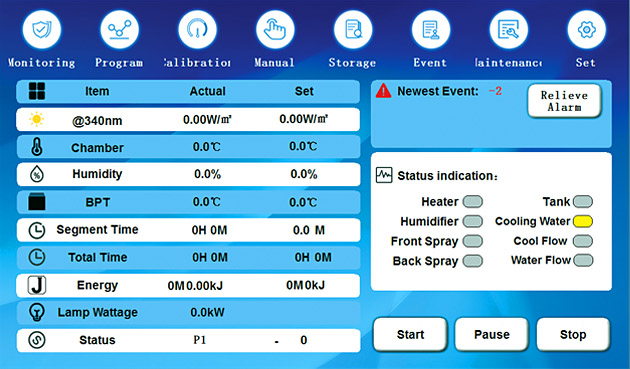Click the Set column header
The image size is (630, 369).
[x=304, y=91]
